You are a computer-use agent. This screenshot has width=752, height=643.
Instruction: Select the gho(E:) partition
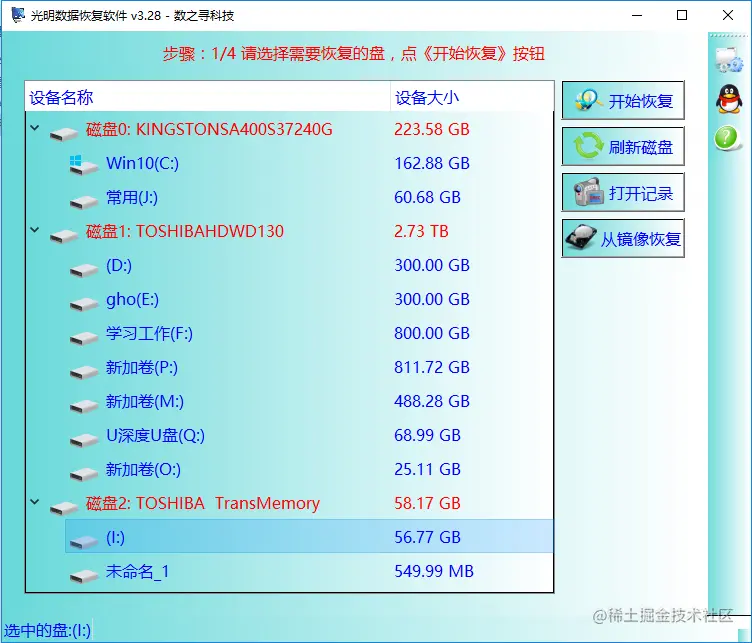tap(132, 299)
